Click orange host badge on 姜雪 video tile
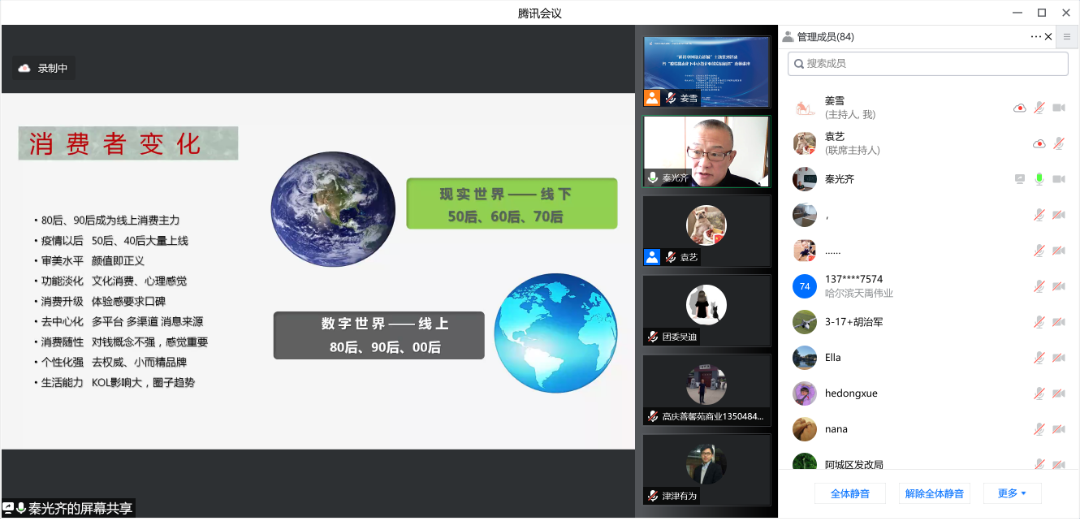Viewport: 1080px width, 519px height. pos(652,98)
